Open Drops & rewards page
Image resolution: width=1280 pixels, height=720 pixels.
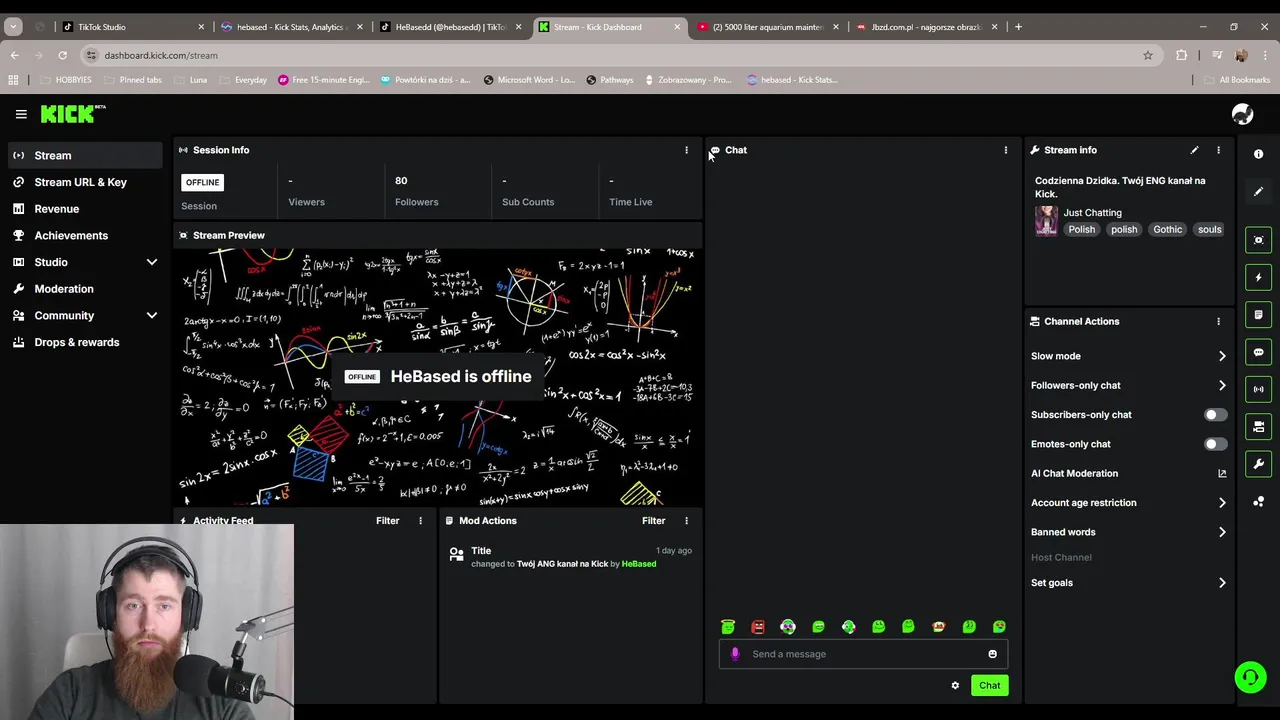[x=85, y=342]
